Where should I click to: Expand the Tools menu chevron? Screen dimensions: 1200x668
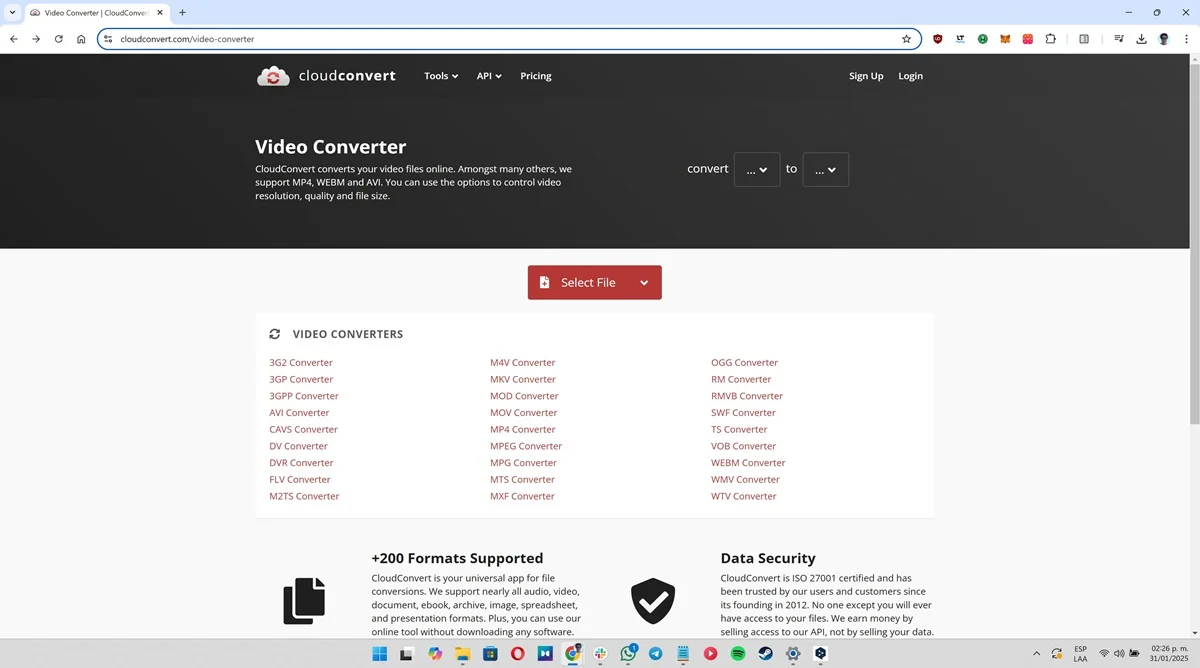(x=455, y=75)
